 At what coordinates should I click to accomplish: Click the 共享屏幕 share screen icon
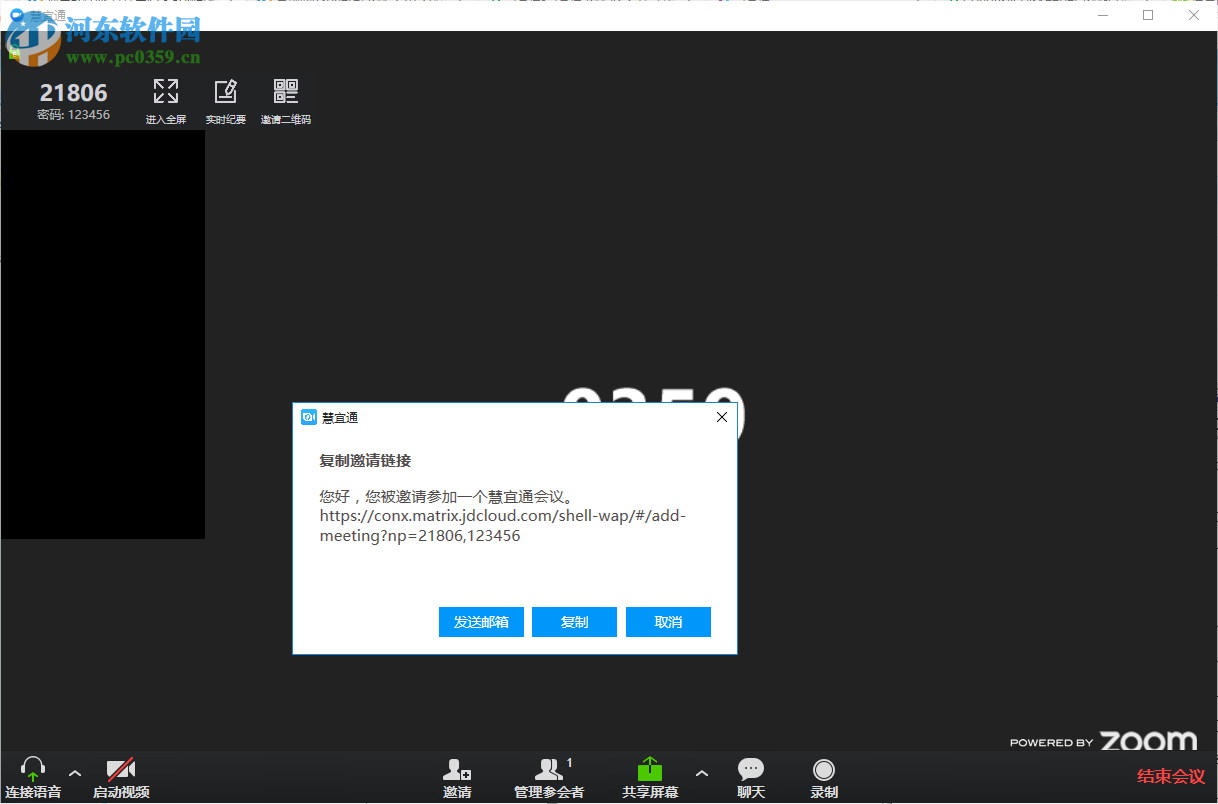[649, 777]
